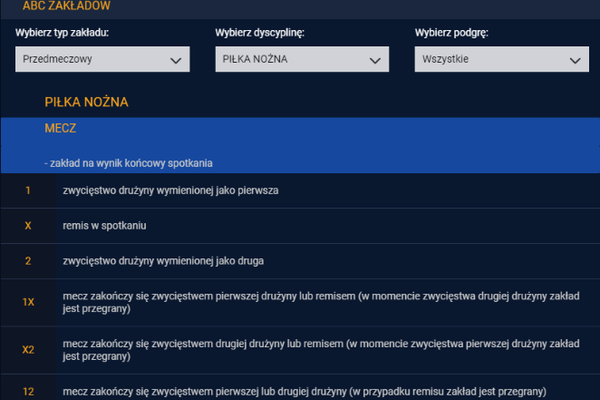Click the 'zakład na wynik końcowy spotkania' description
This screenshot has width=600, height=400.
coord(129,163)
